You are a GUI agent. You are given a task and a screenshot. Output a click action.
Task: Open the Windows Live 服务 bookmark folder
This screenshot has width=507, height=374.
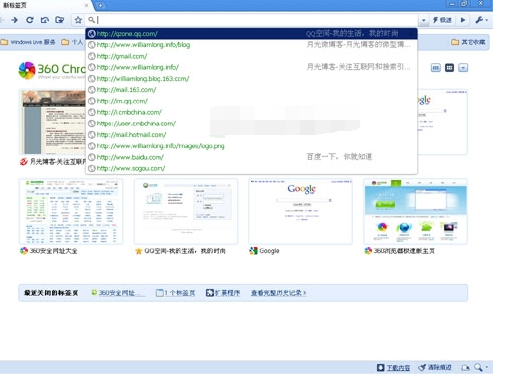[28, 42]
